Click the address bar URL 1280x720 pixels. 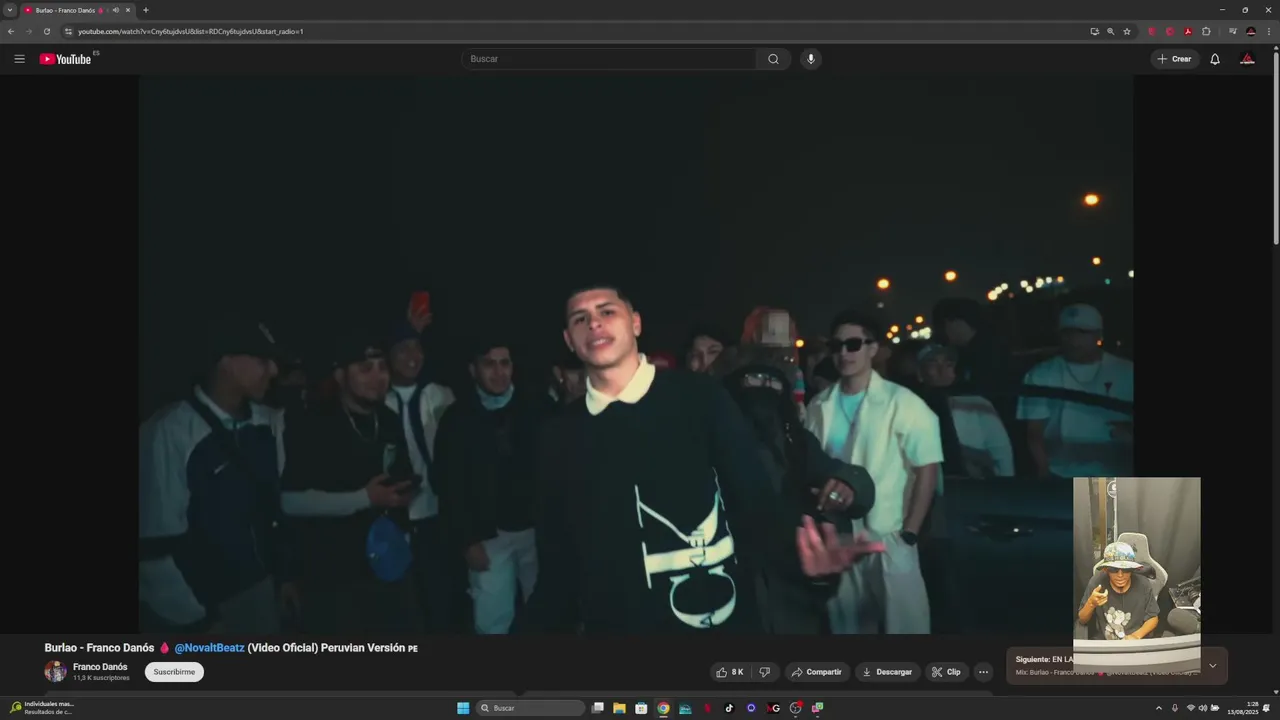pos(190,31)
